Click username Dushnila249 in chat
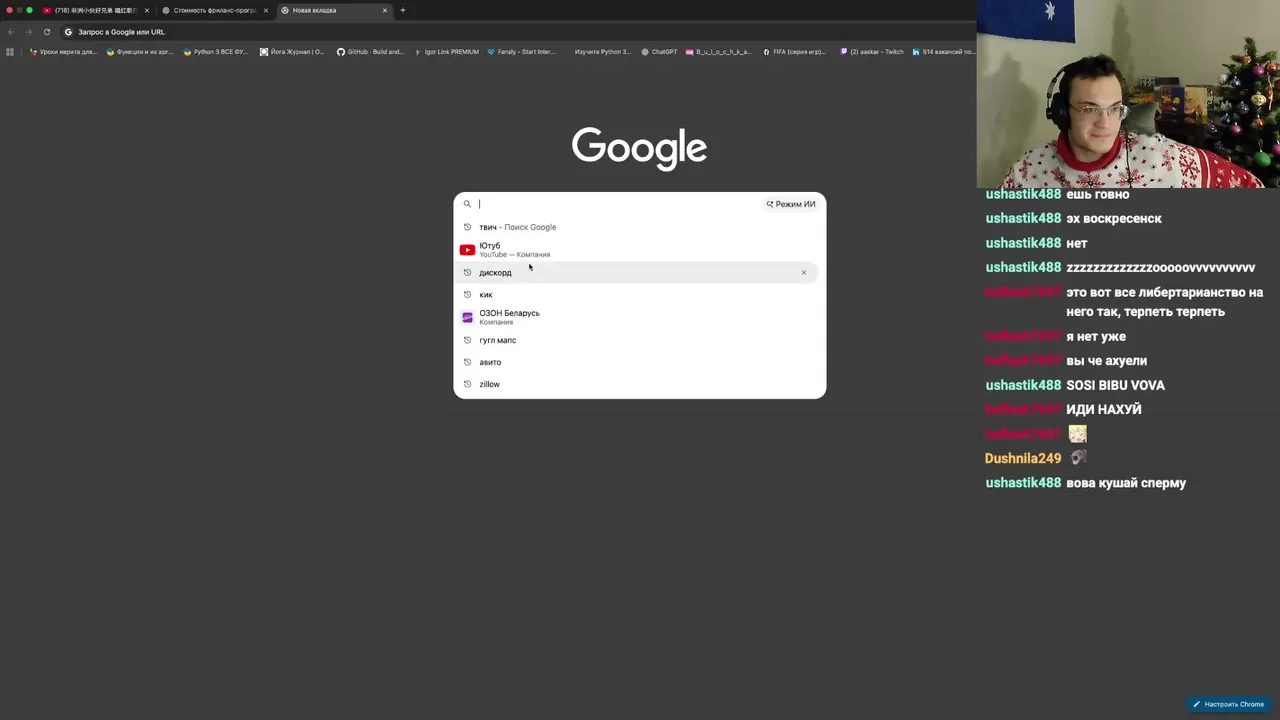This screenshot has height=720, width=1280. 1023,458
